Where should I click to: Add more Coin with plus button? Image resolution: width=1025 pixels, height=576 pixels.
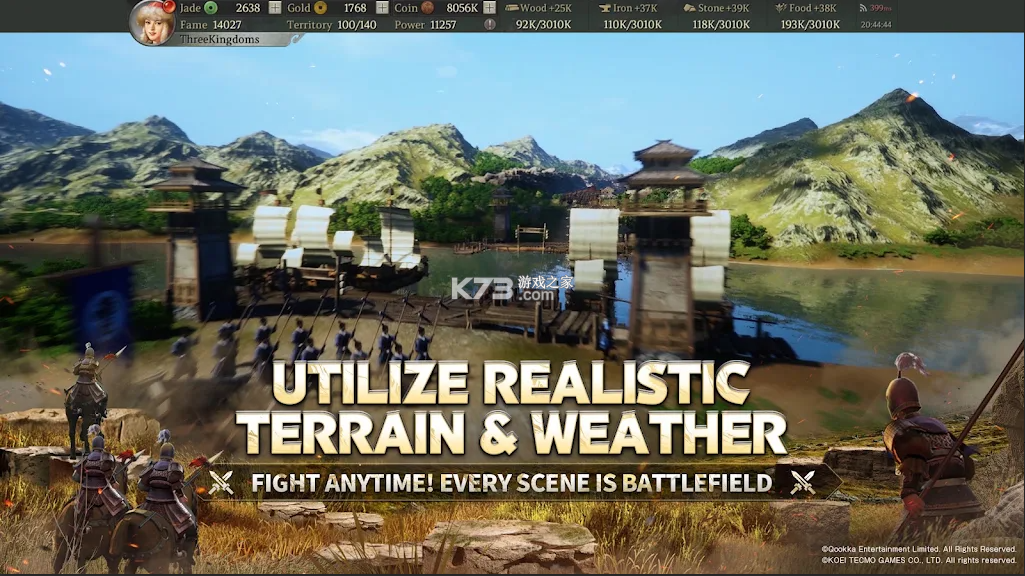(x=490, y=8)
